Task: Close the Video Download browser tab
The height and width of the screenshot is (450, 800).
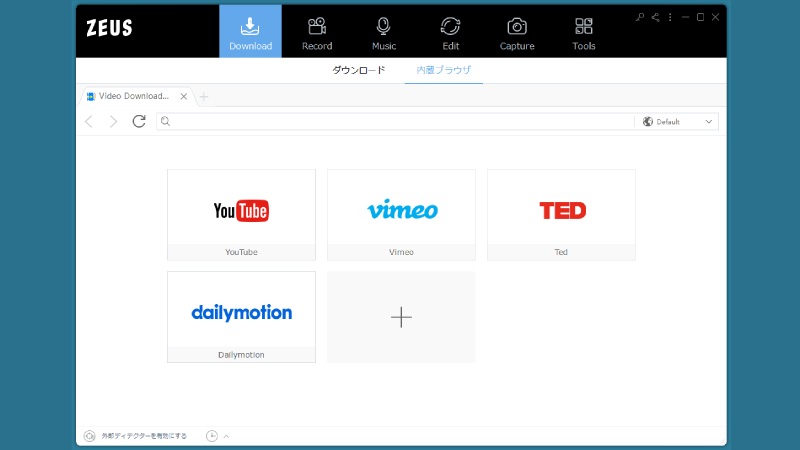Action: [x=183, y=97]
